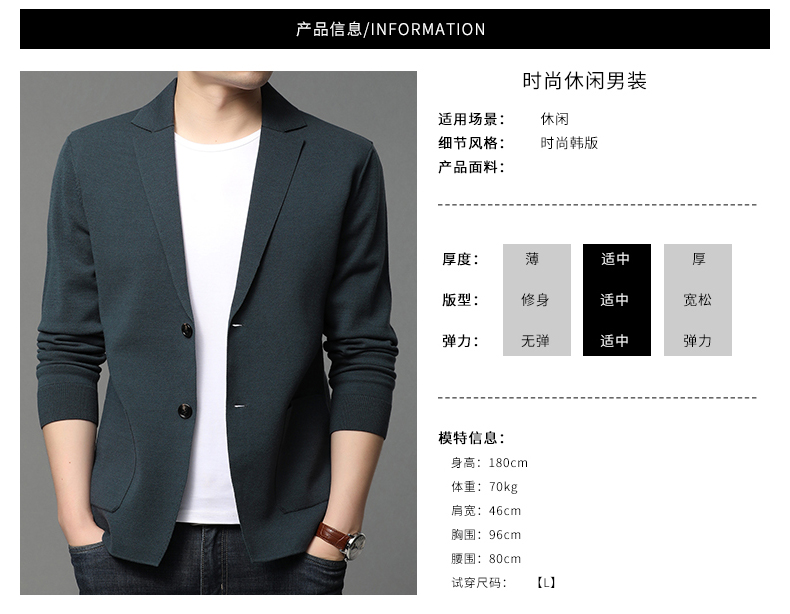Click the 试穿尺码 【L】 size tag
The width and height of the screenshot is (790, 614).
click(547, 583)
